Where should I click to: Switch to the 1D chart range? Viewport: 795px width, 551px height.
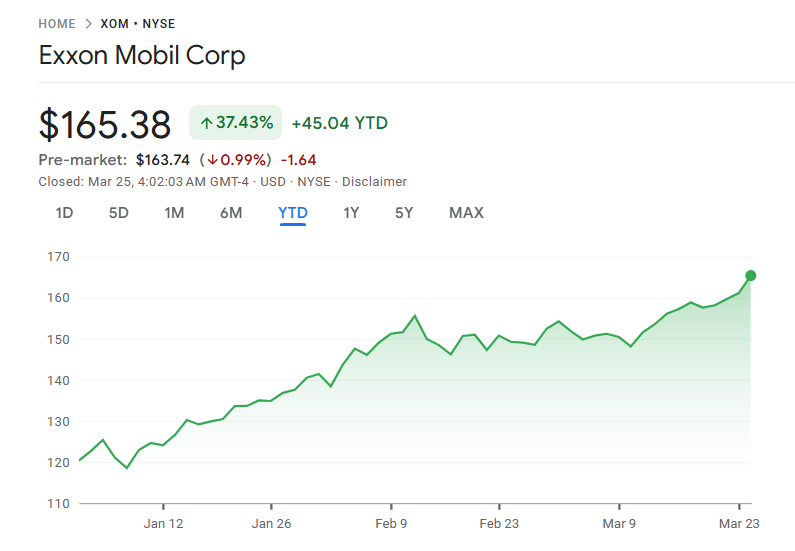click(64, 212)
